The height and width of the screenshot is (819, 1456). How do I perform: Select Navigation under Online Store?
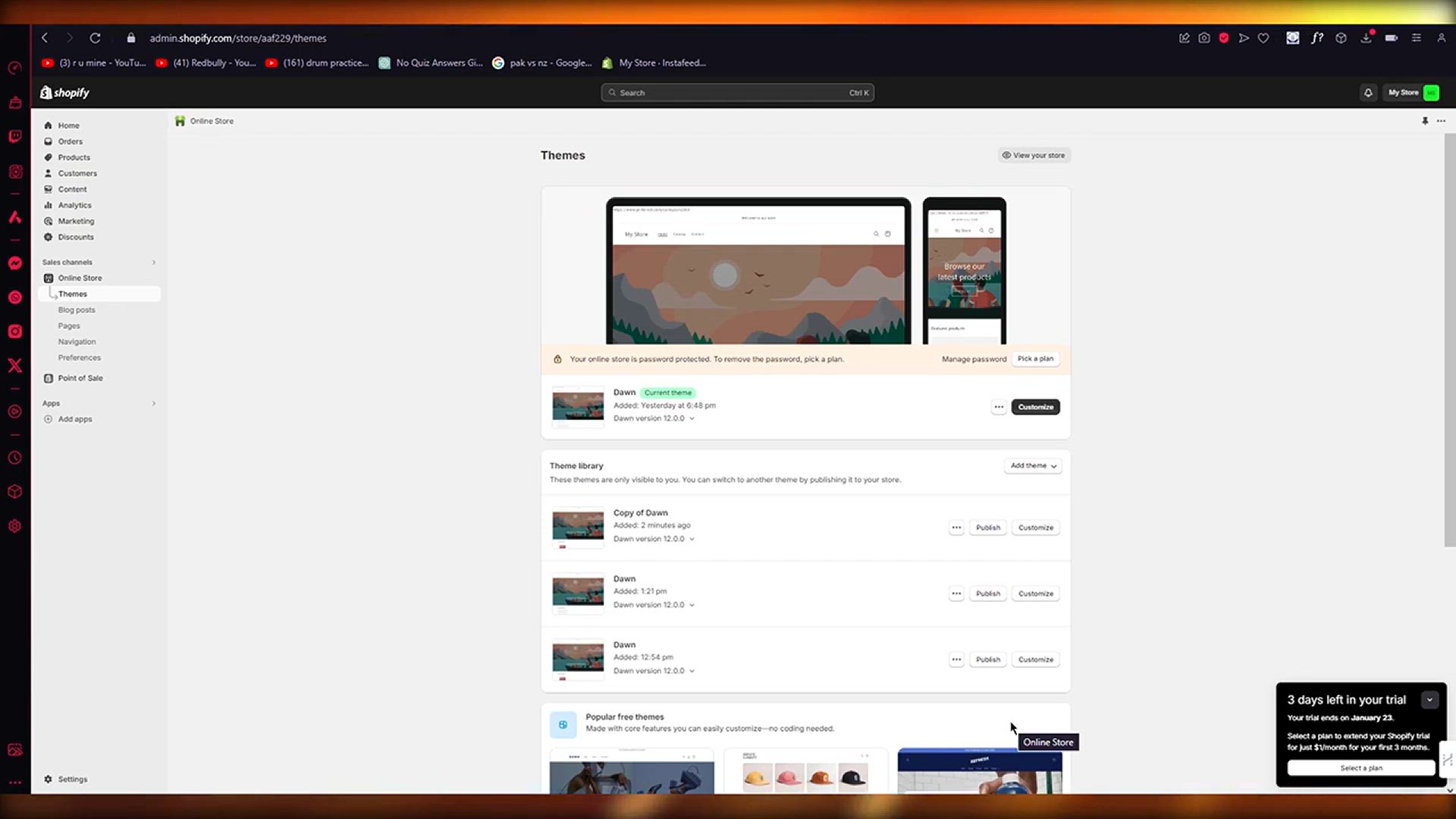point(77,342)
